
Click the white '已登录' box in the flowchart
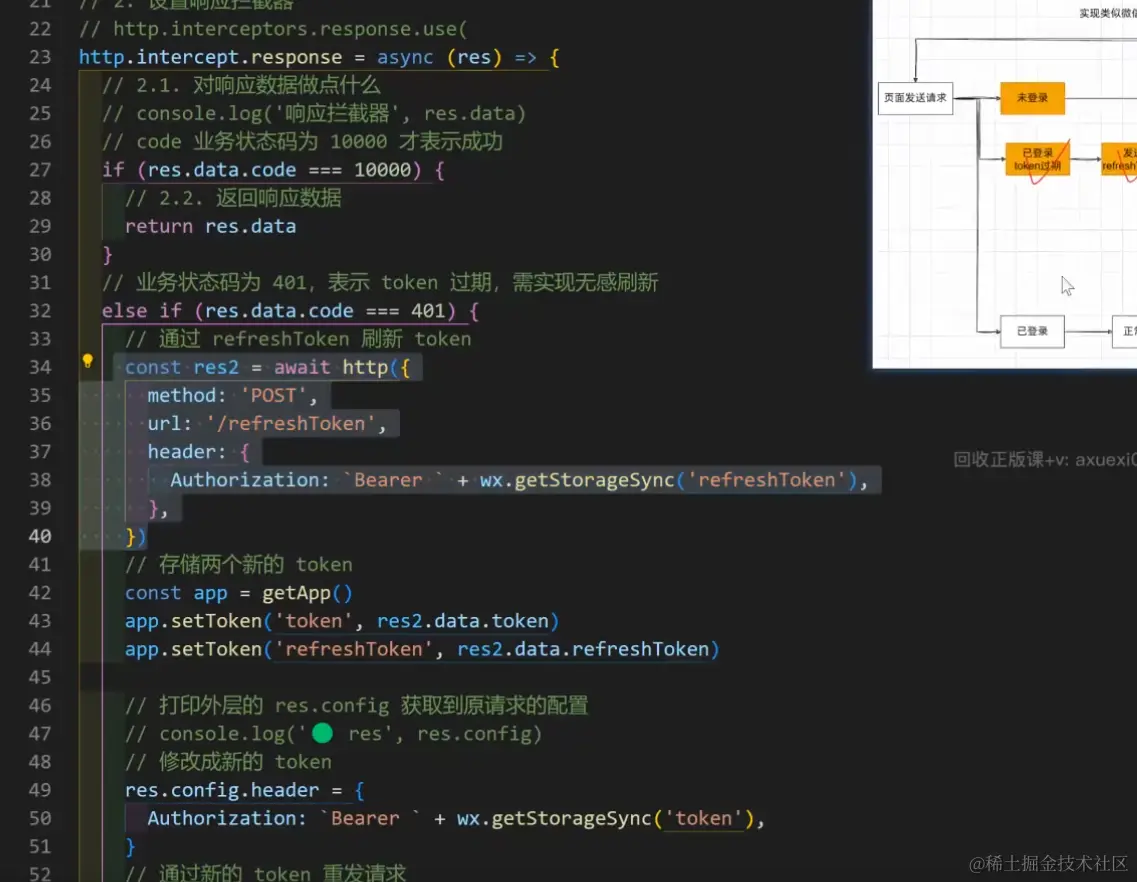(1032, 331)
